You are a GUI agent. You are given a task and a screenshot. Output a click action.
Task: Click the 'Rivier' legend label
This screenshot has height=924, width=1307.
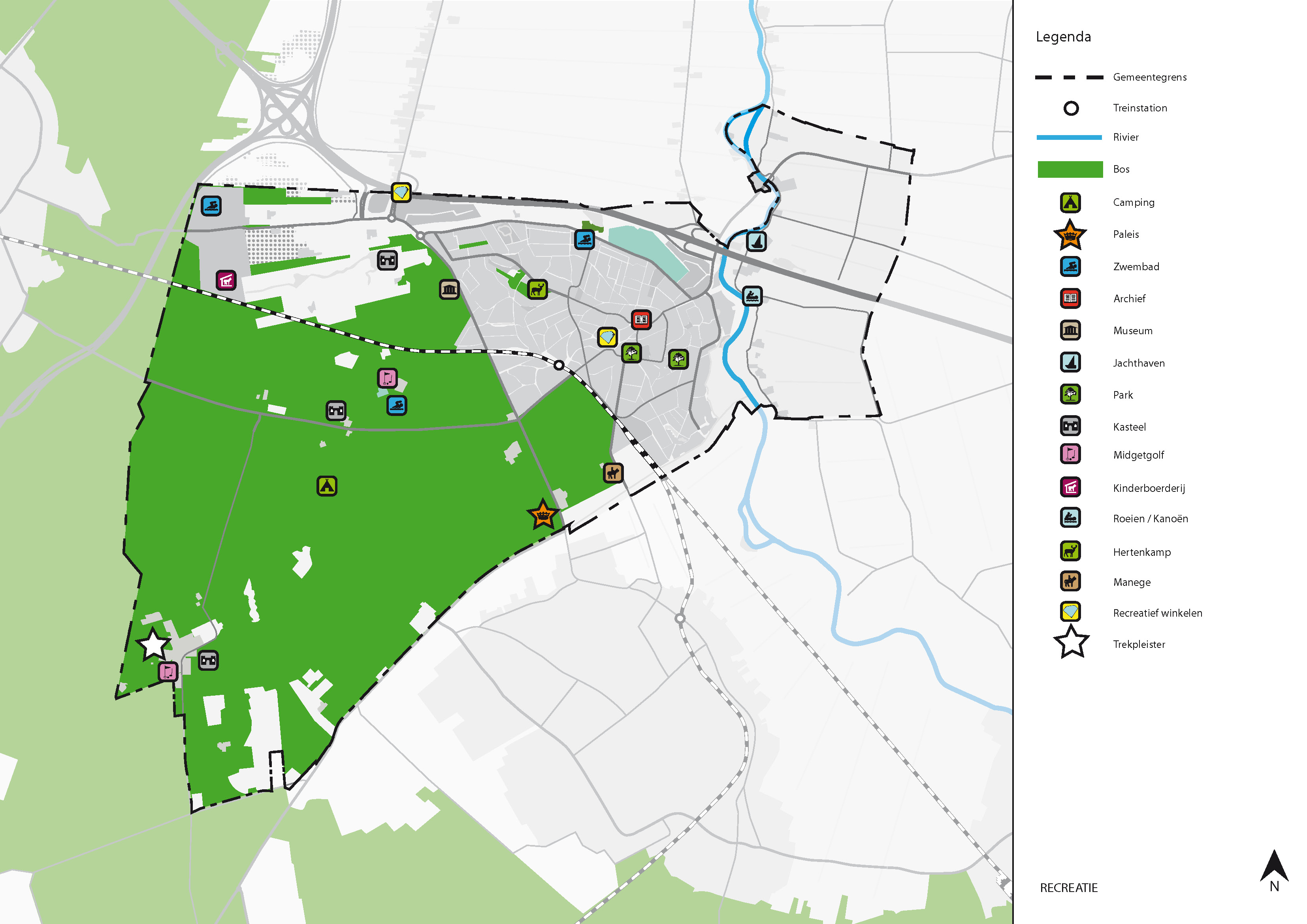click(1126, 137)
